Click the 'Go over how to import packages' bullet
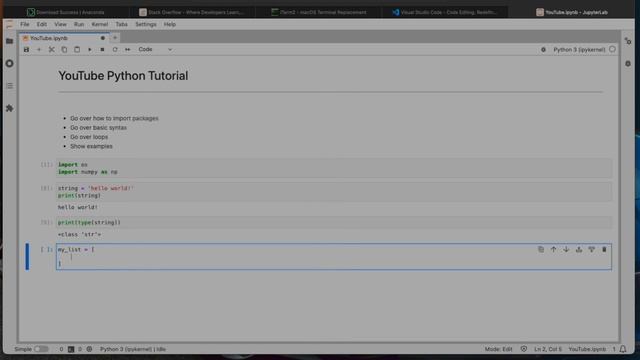The width and height of the screenshot is (640, 360). pyautogui.click(x=114, y=118)
